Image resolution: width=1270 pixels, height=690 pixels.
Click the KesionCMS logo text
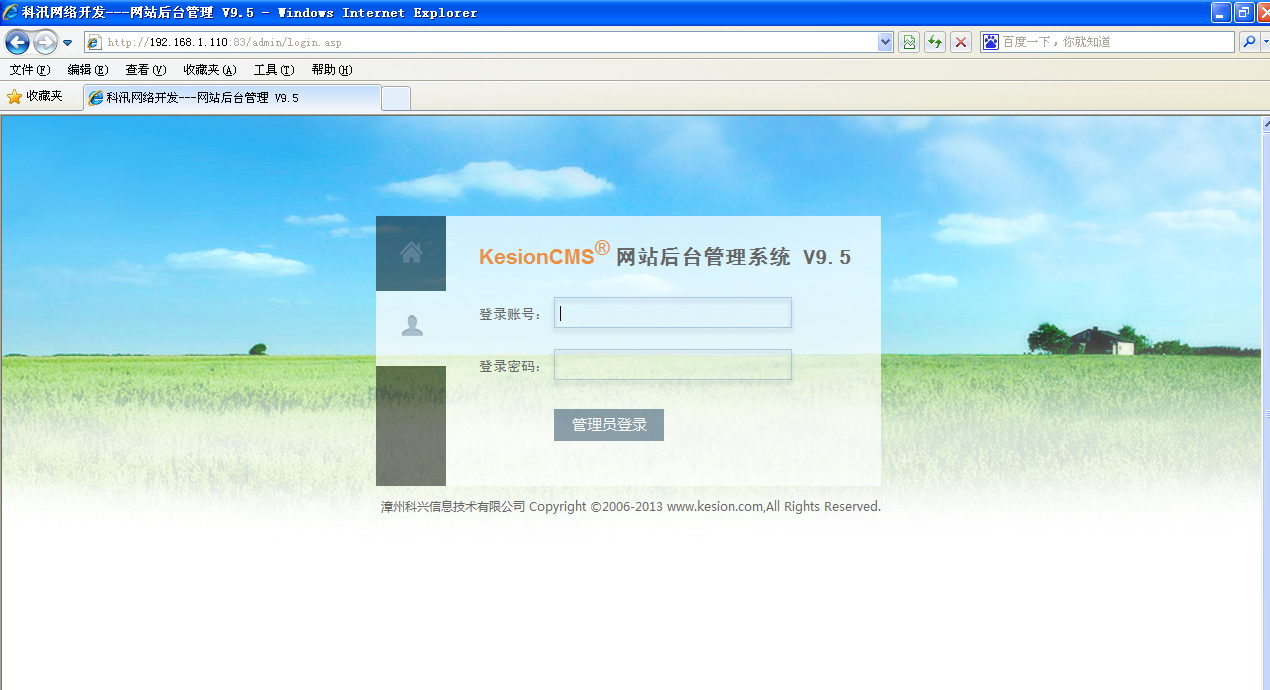tap(544, 255)
